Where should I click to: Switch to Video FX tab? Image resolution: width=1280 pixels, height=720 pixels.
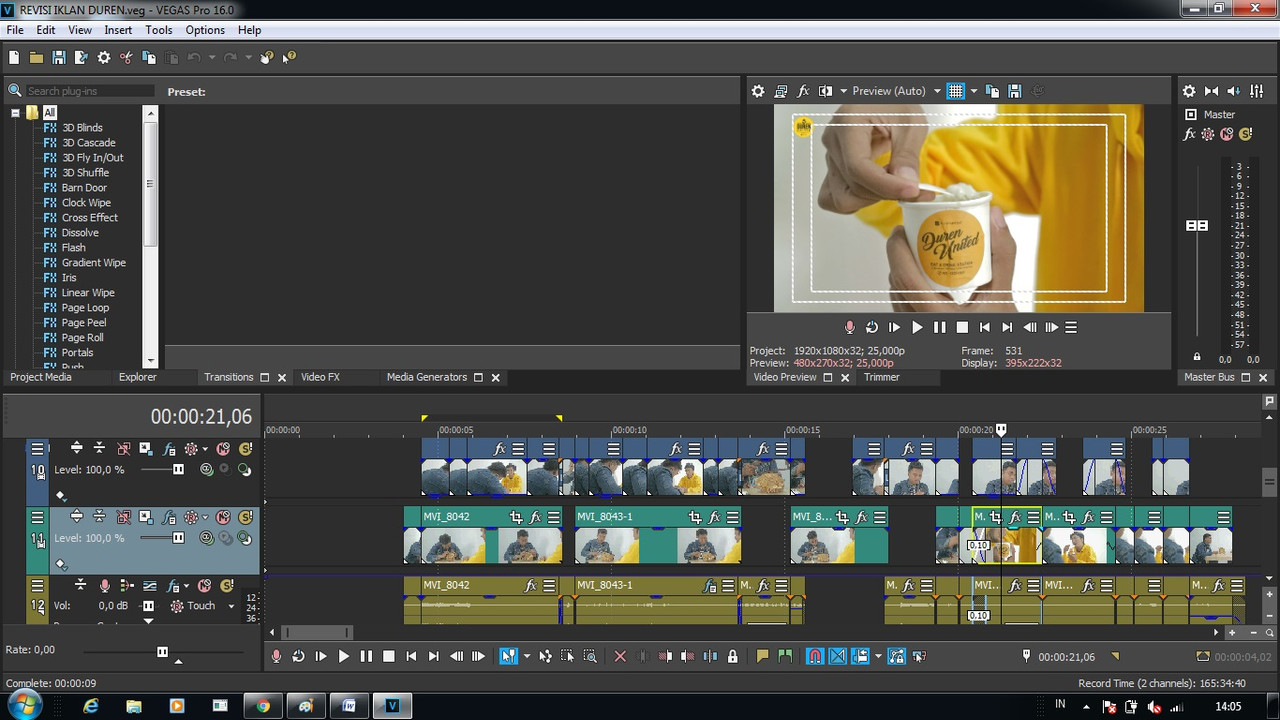click(320, 377)
